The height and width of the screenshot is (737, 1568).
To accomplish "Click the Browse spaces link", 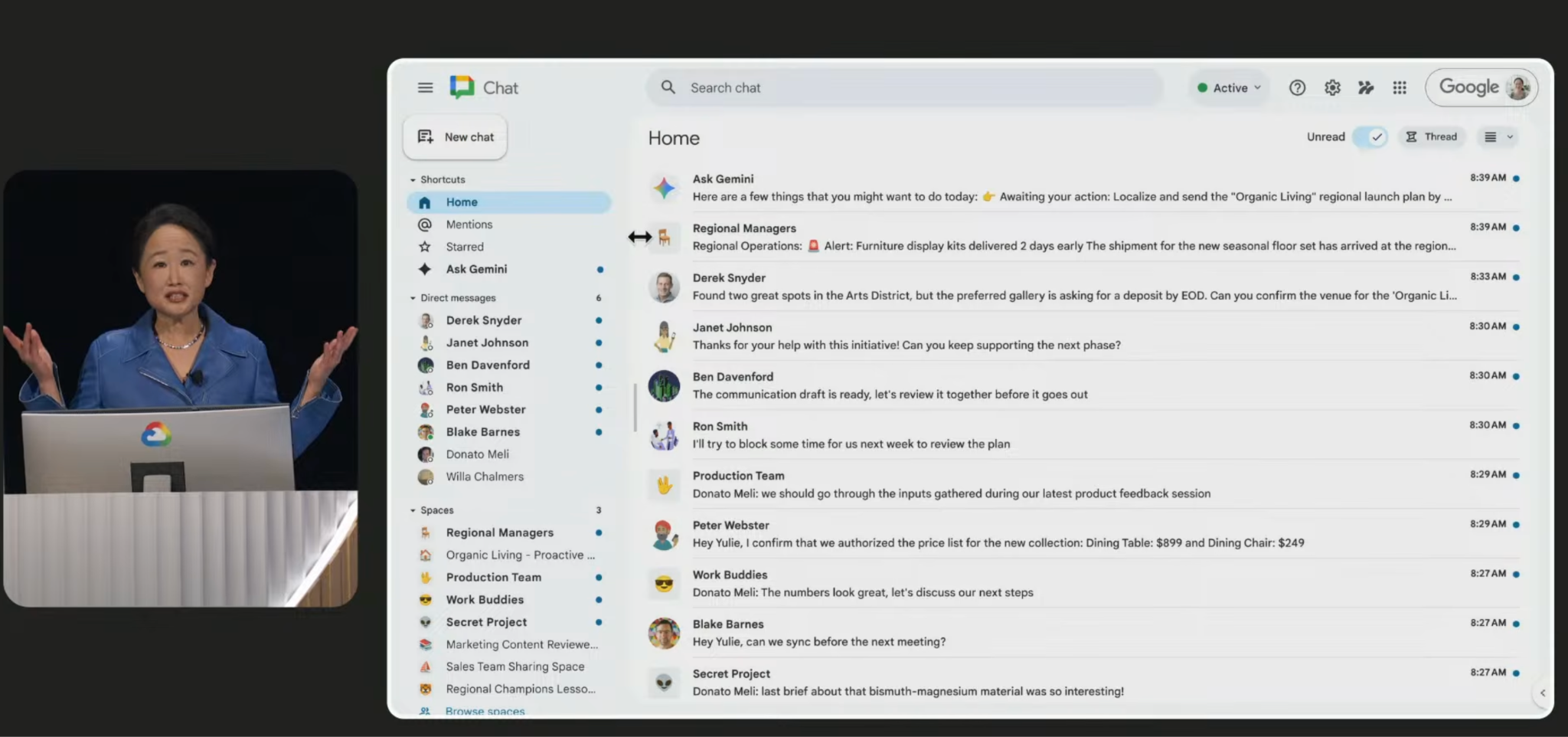I will pyautogui.click(x=485, y=711).
